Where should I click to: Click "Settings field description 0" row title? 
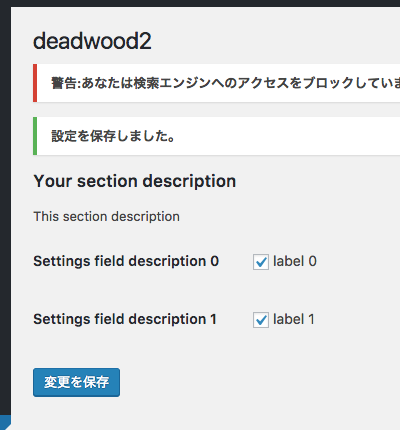pos(126,261)
